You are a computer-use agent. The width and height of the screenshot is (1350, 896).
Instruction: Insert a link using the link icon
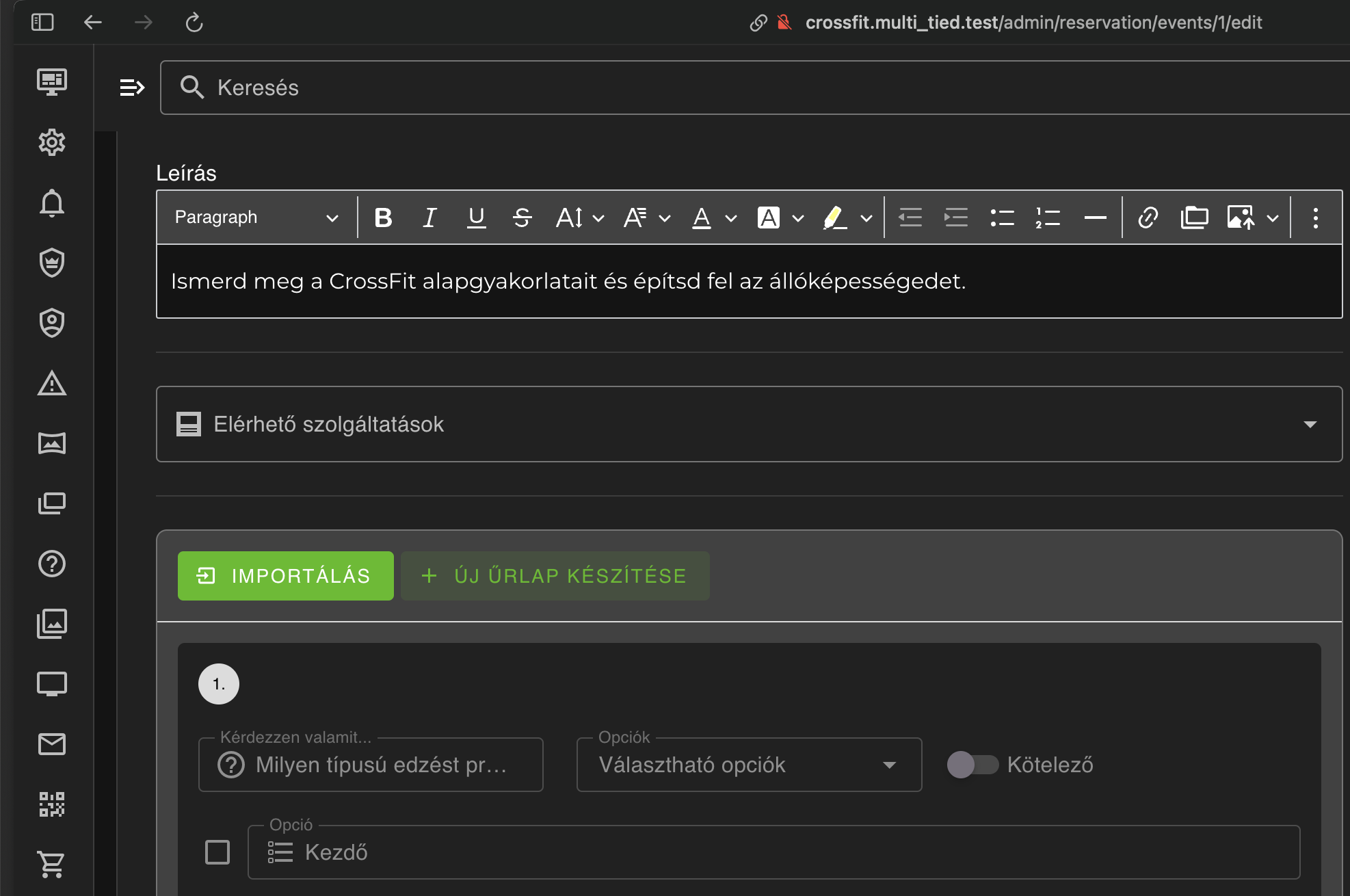pos(1148,218)
